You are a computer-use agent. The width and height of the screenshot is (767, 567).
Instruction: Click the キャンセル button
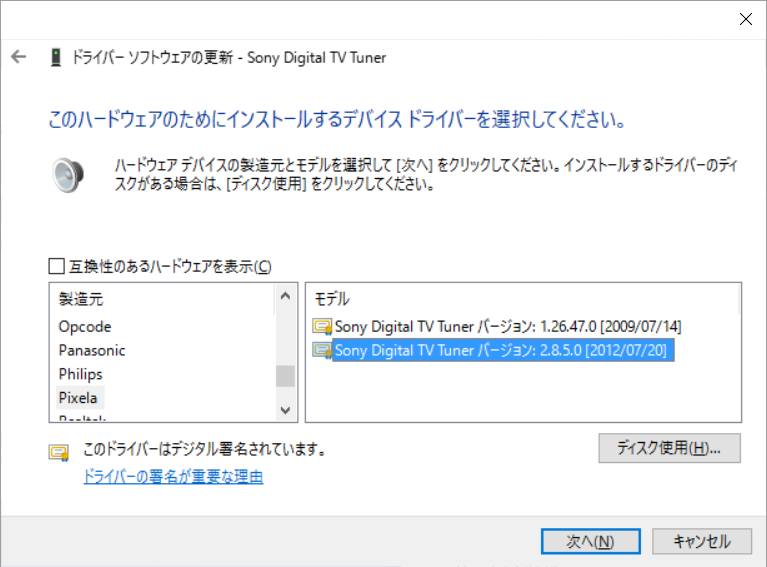pyautogui.click(x=701, y=541)
